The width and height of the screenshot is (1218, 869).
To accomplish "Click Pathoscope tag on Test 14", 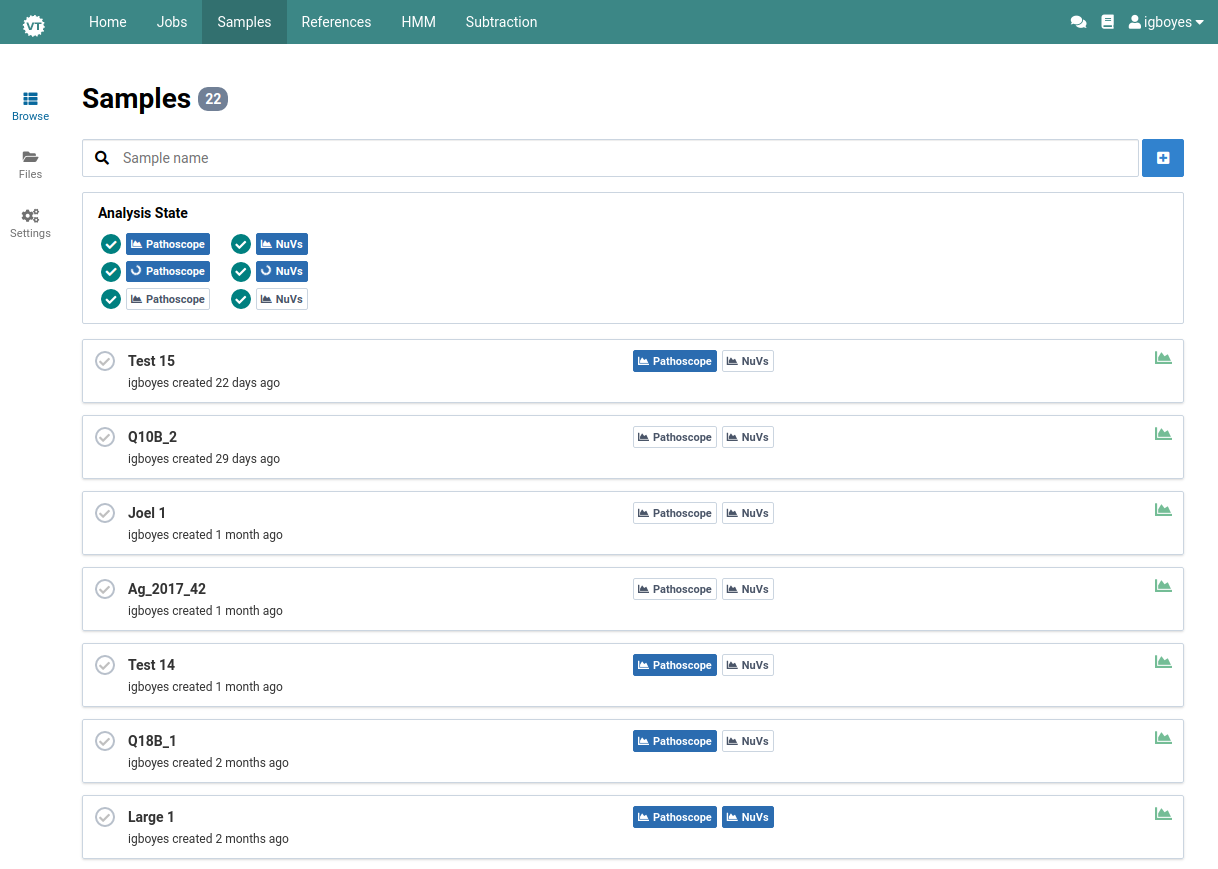I will point(674,665).
